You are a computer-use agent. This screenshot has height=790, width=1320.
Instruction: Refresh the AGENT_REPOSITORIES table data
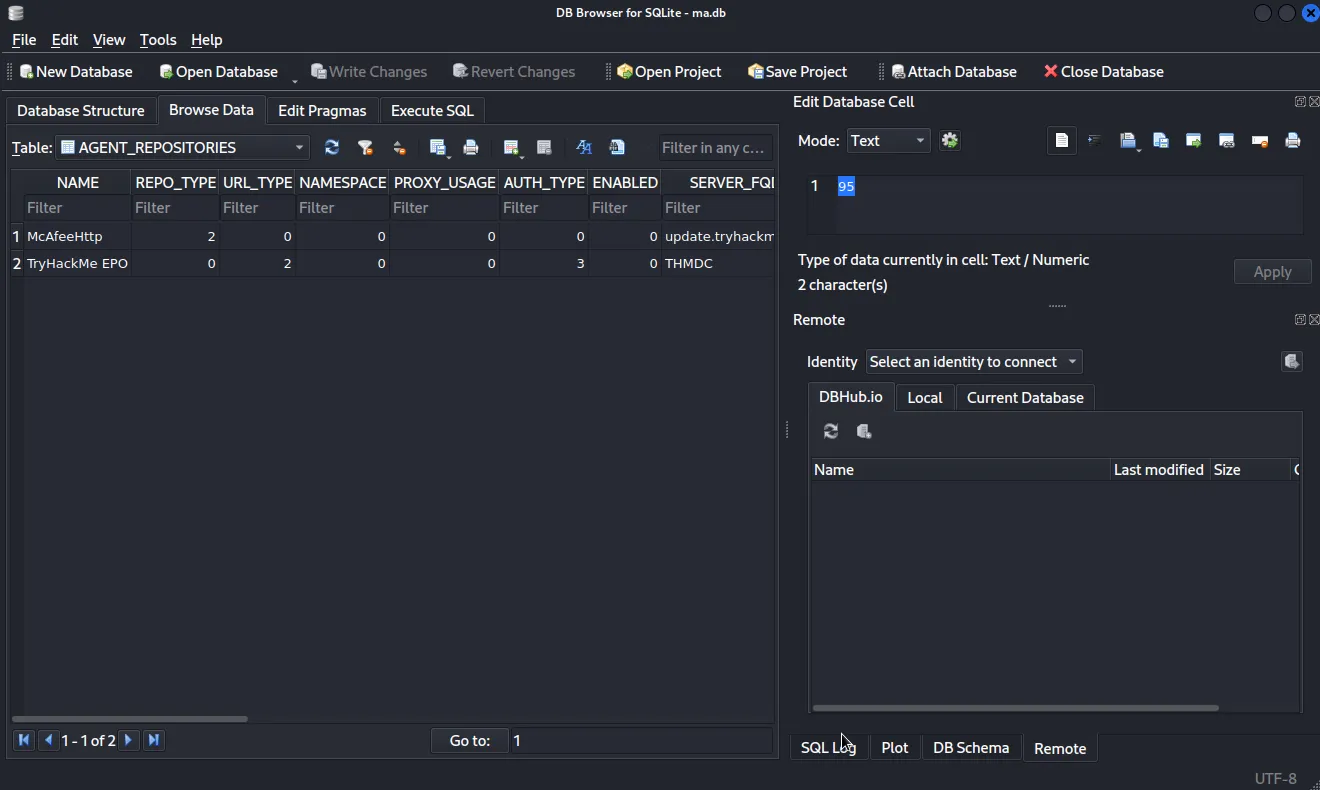coord(332,147)
